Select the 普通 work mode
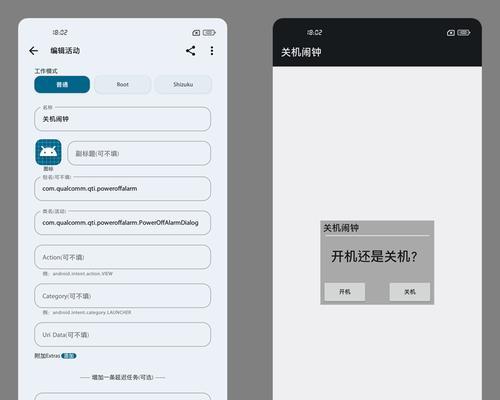500x400 pixels. pos(62,84)
